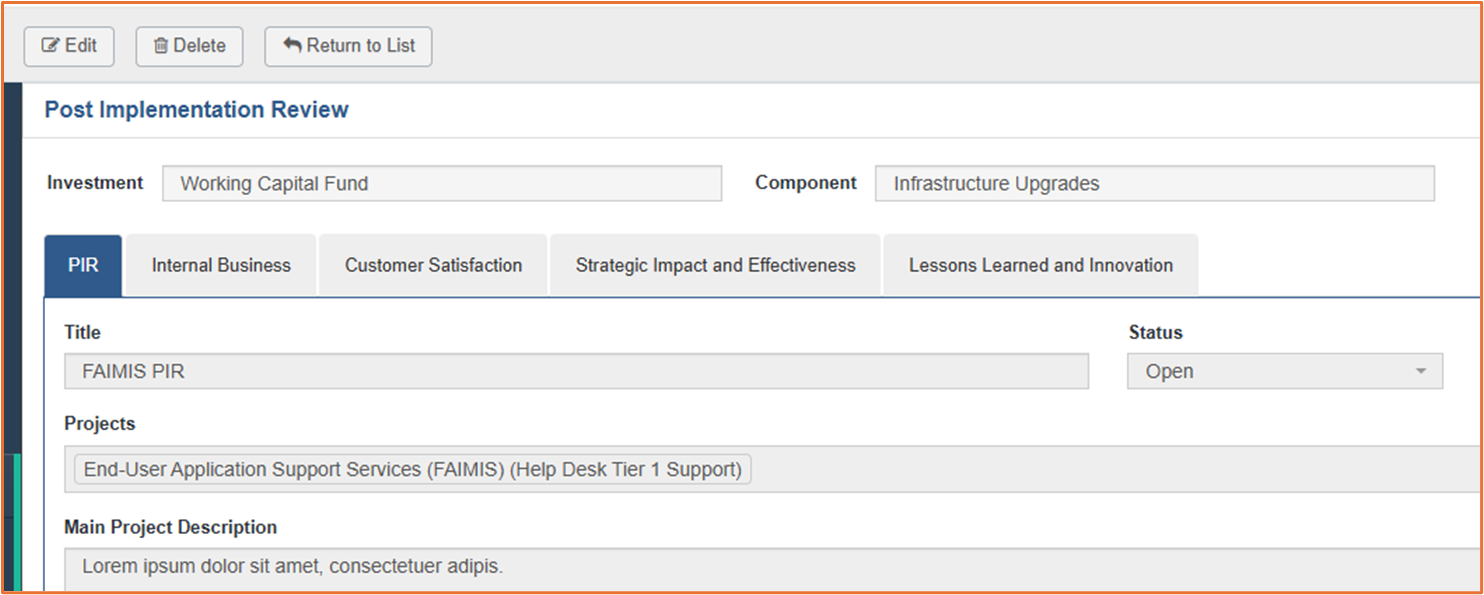Delete this Post Implementation Review
This screenshot has height=595, width=1484.
click(189, 46)
